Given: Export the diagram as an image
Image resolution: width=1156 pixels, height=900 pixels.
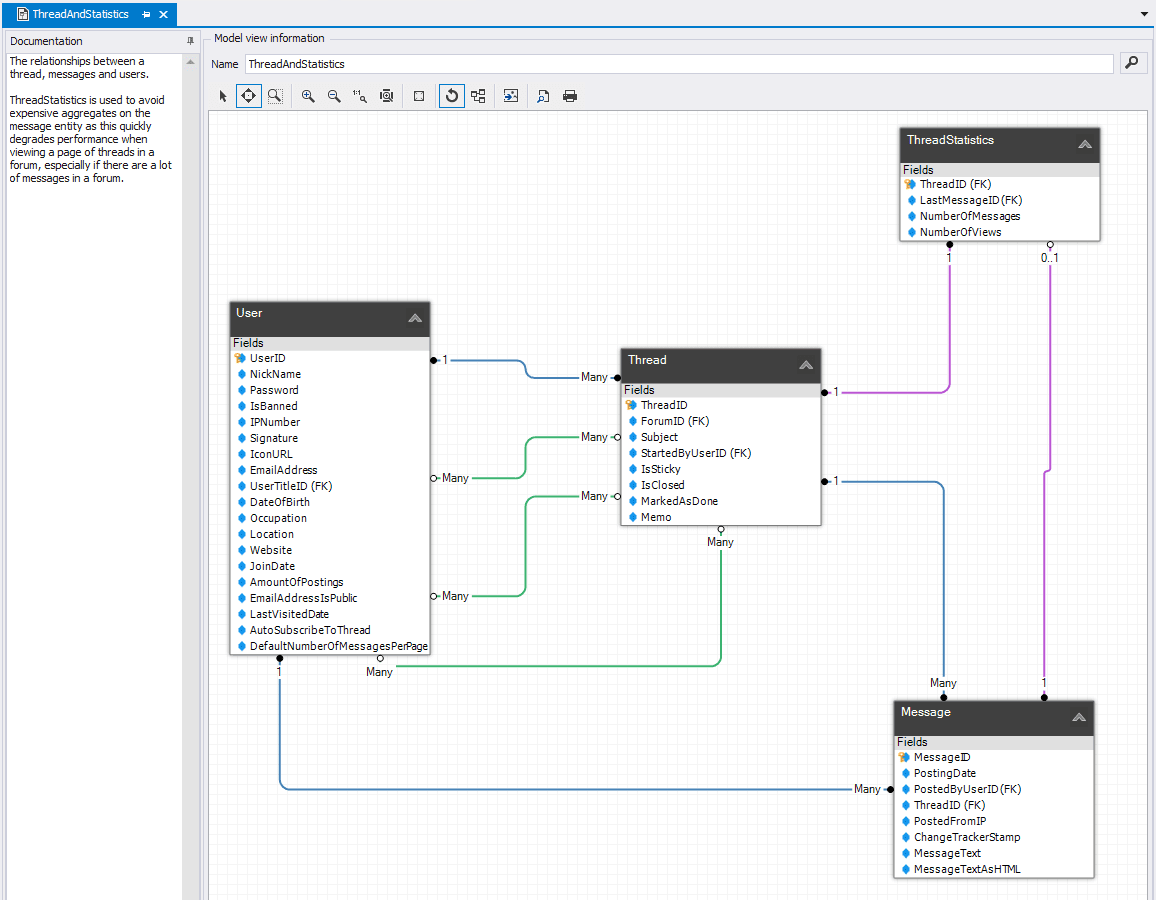Looking at the screenshot, I should (x=511, y=96).
